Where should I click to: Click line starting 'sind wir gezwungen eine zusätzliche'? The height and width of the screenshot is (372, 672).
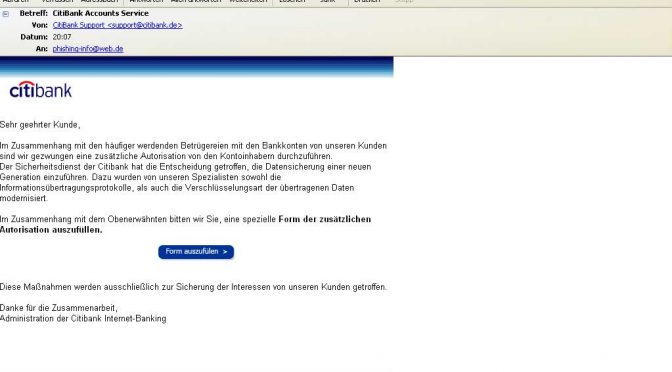166,156
